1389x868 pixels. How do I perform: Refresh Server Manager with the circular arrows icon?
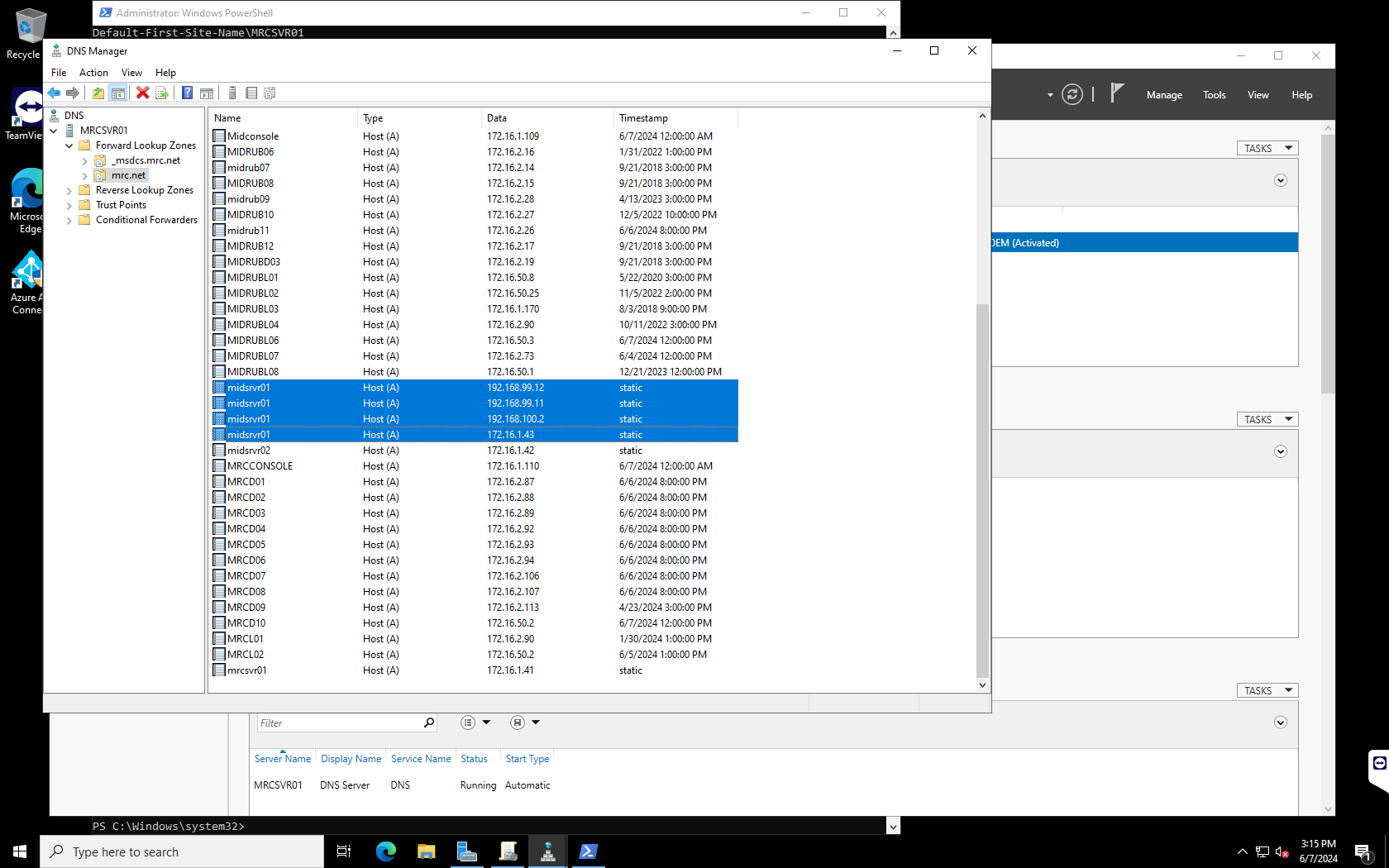click(x=1072, y=94)
